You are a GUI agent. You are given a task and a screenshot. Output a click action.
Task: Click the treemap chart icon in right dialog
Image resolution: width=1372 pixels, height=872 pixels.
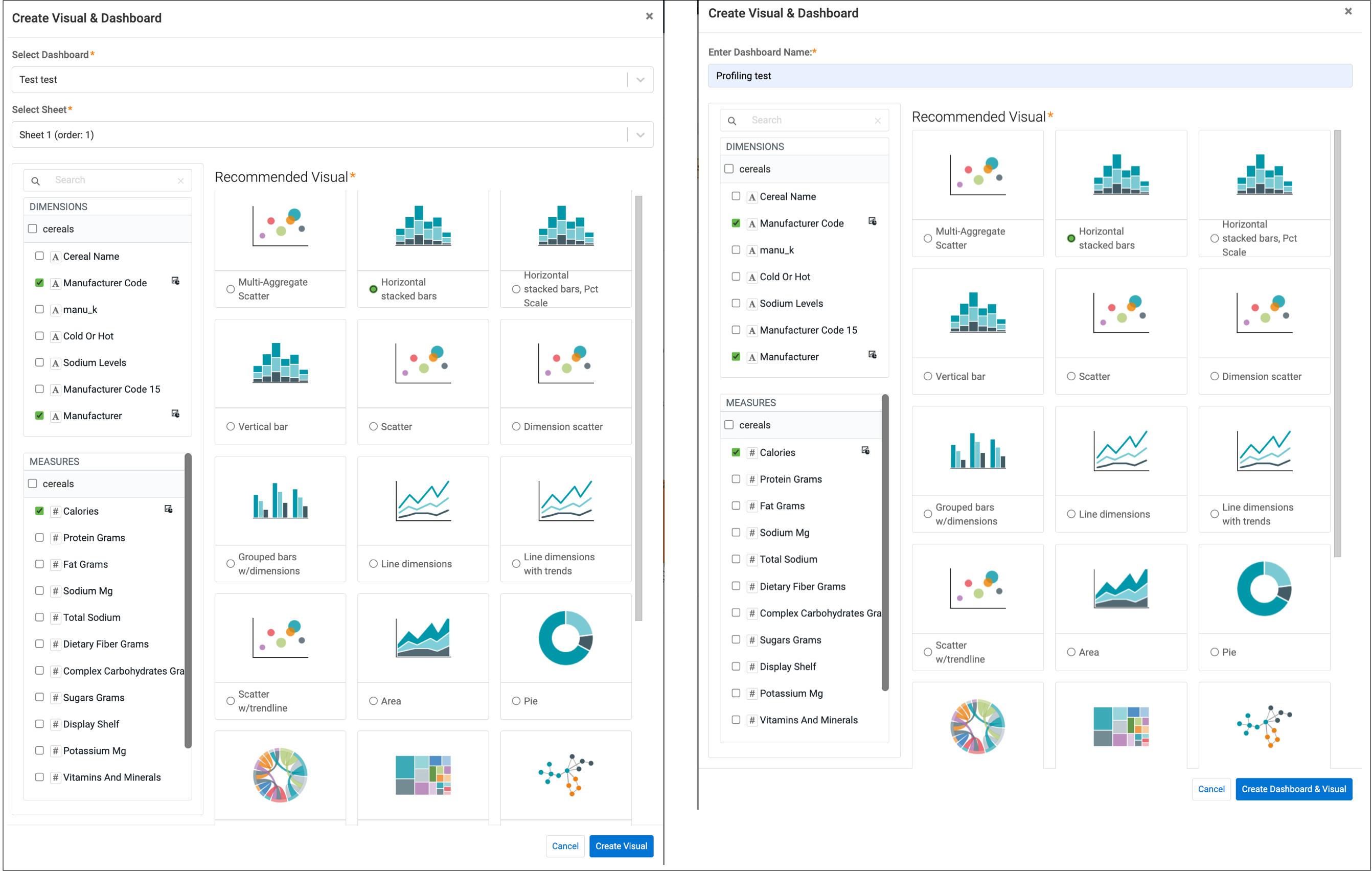(1121, 726)
